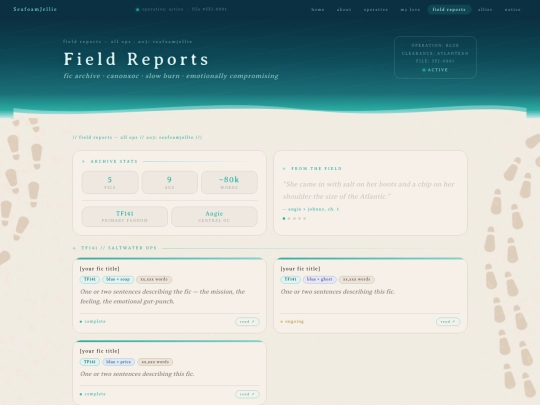Click the CLEARANCE: ATLANTEAN line
Viewport: 540px width, 405px height.
pos(435,53)
